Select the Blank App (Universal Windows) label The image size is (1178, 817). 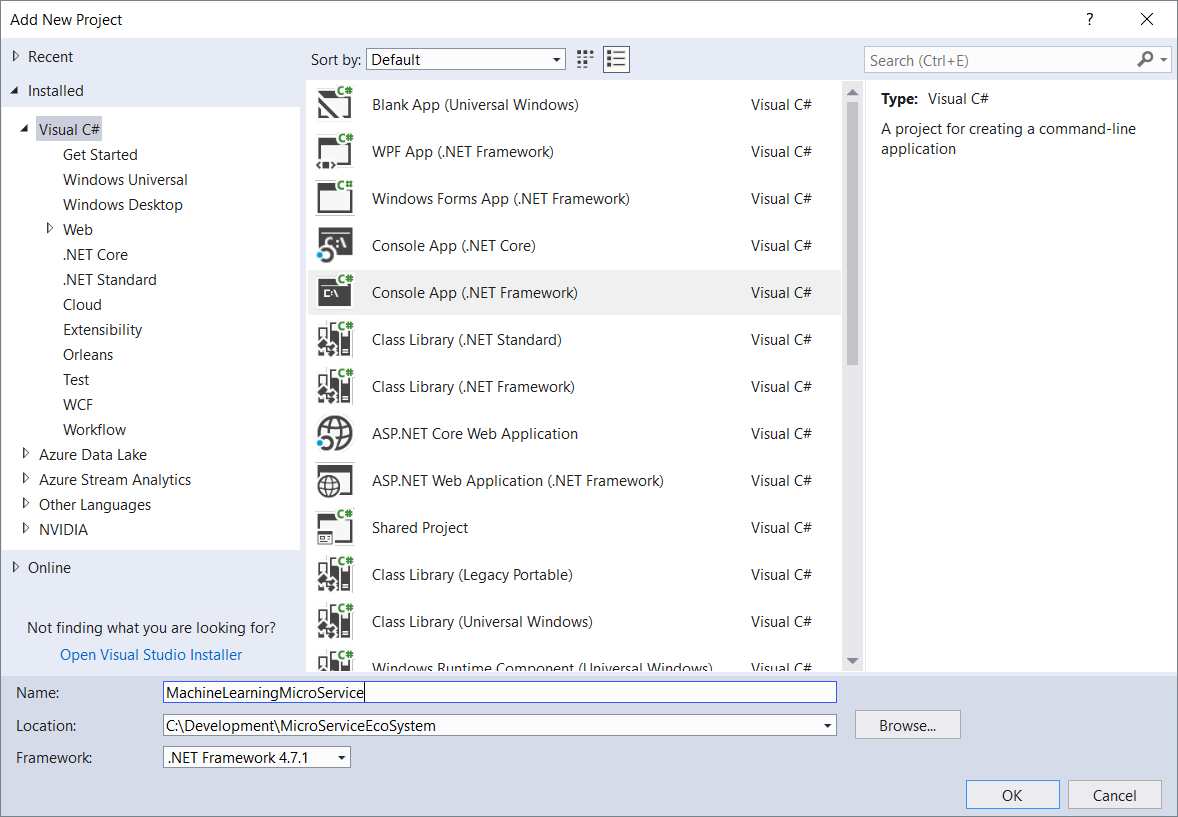pos(476,104)
